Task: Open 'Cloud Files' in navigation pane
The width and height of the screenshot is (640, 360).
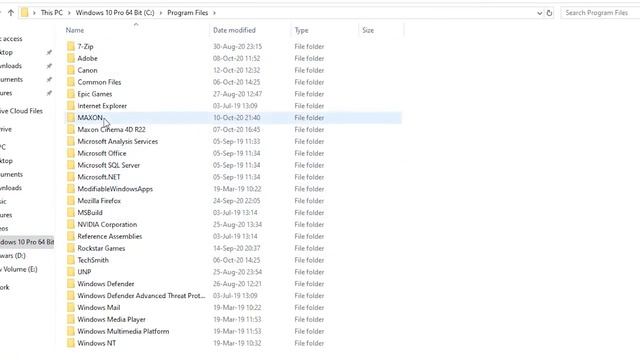Action: click(x=22, y=111)
